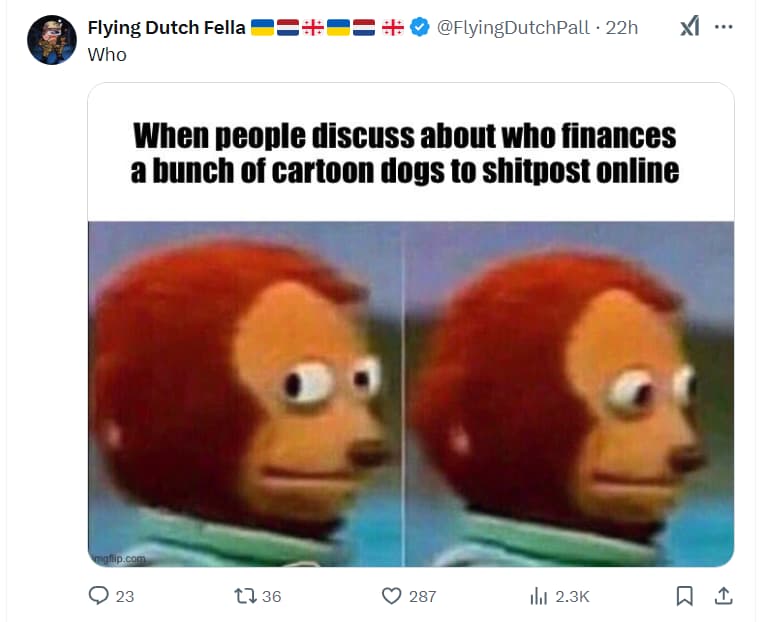Click the 2.3K views count

pyautogui.click(x=572, y=596)
